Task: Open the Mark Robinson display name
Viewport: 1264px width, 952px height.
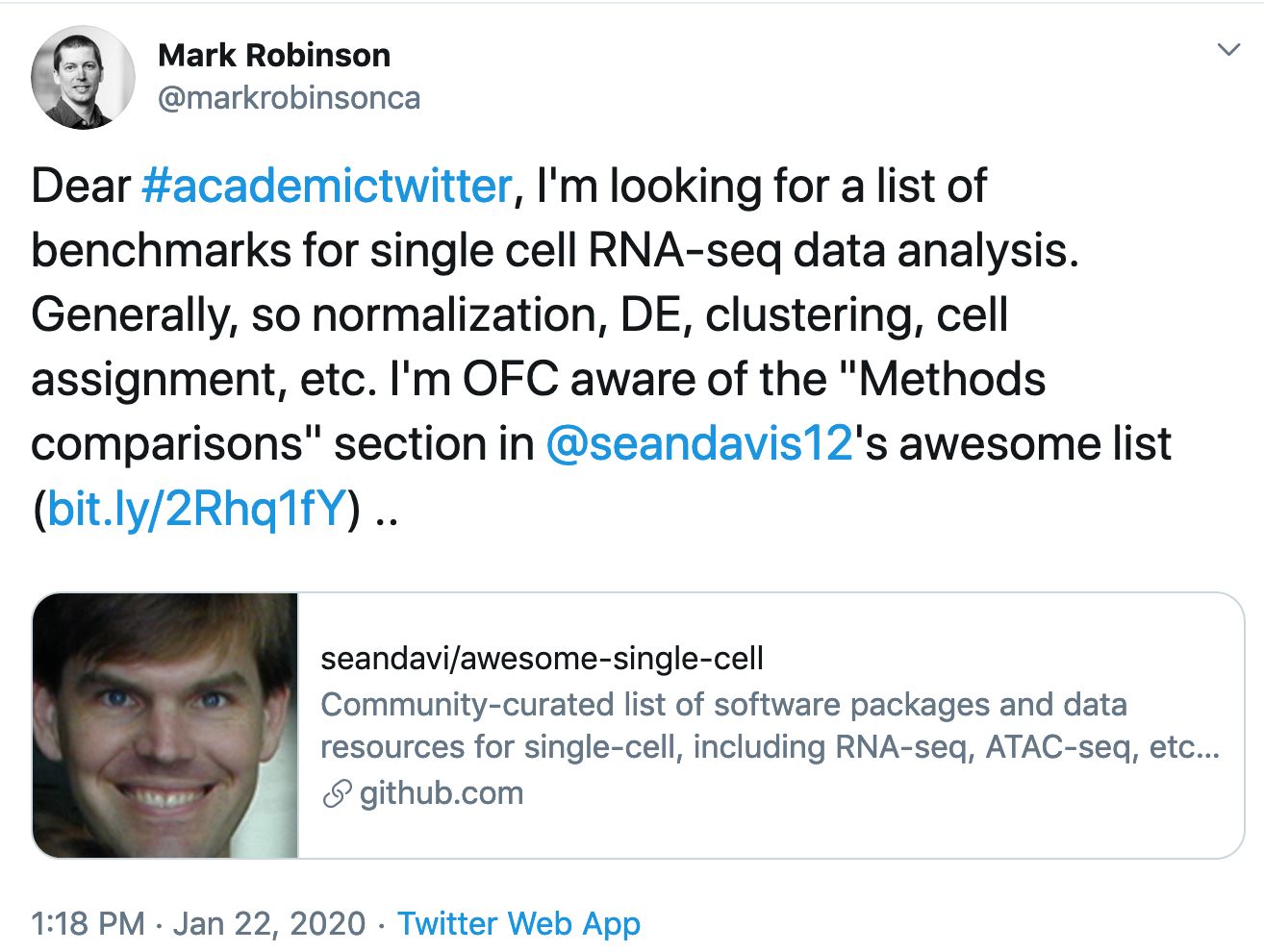Action: [274, 56]
